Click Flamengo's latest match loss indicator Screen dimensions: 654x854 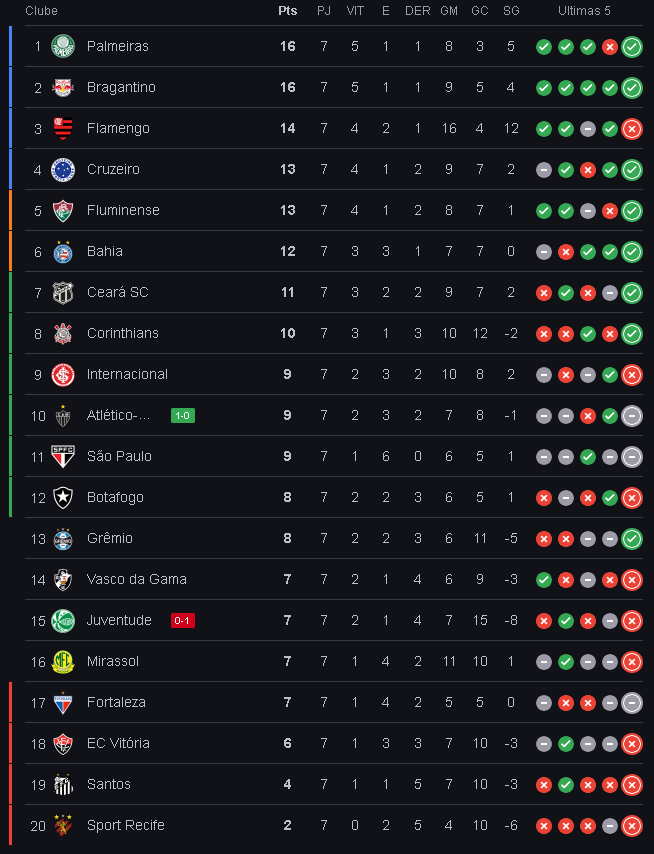pos(632,128)
